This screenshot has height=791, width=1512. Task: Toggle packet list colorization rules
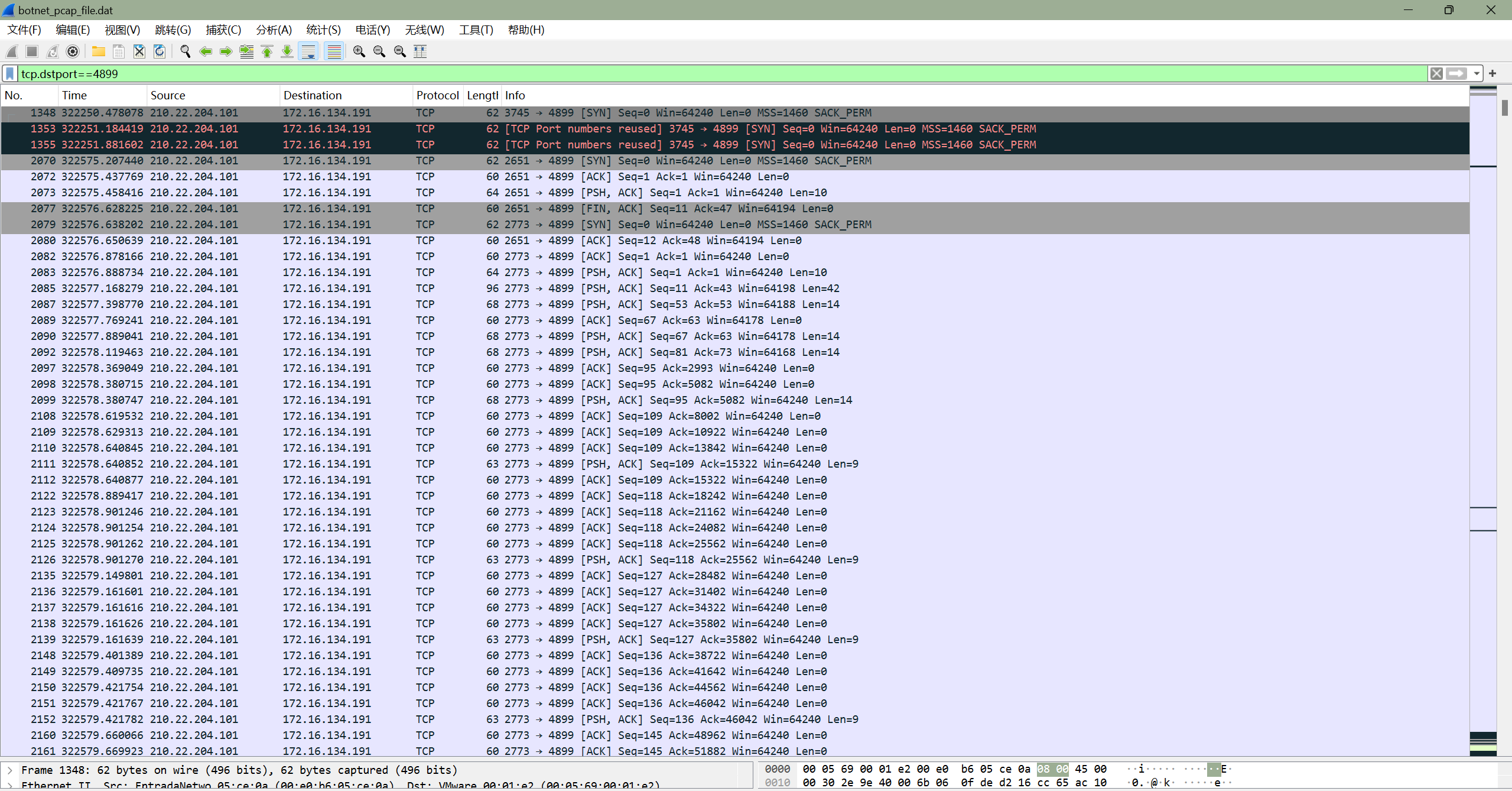point(334,51)
